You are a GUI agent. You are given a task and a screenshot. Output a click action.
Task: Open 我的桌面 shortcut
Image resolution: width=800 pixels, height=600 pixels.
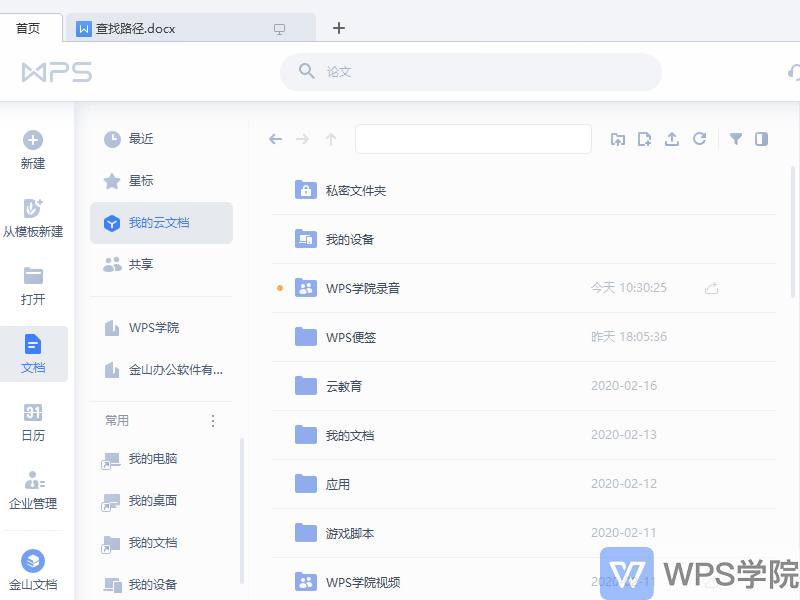click(161, 501)
